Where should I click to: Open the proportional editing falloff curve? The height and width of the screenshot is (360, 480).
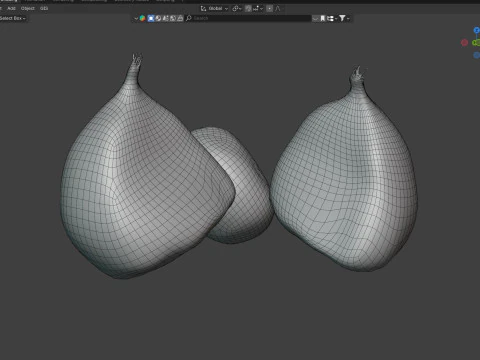[x=278, y=8]
